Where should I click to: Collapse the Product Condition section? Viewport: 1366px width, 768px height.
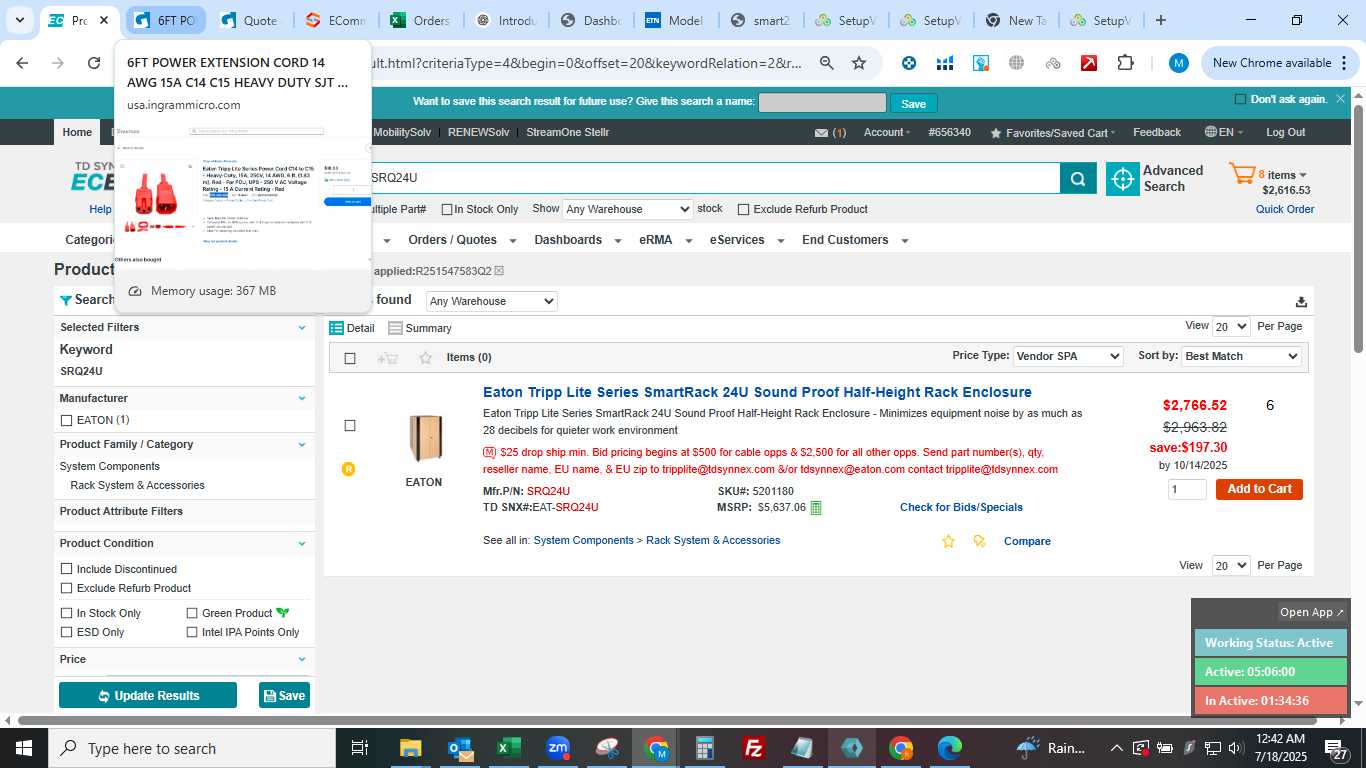302,544
